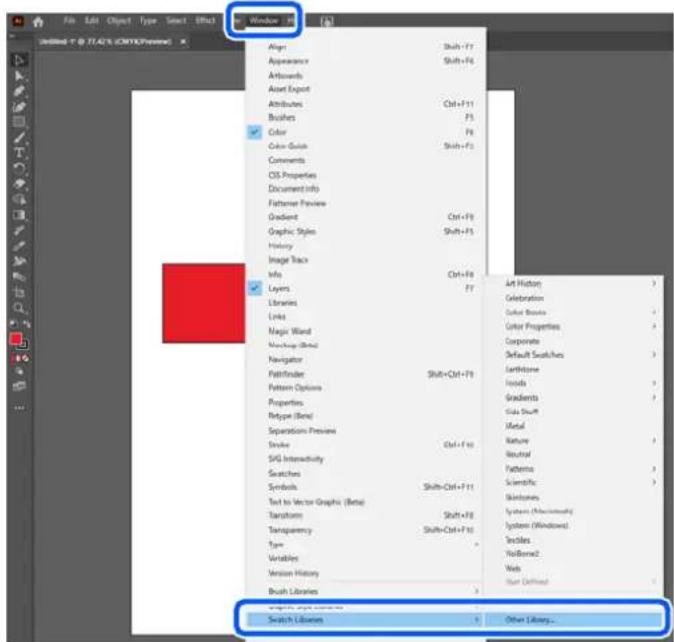Select the Shape Builder tool
Viewport: 674px width, 642px height.
pyautogui.click(x=18, y=199)
